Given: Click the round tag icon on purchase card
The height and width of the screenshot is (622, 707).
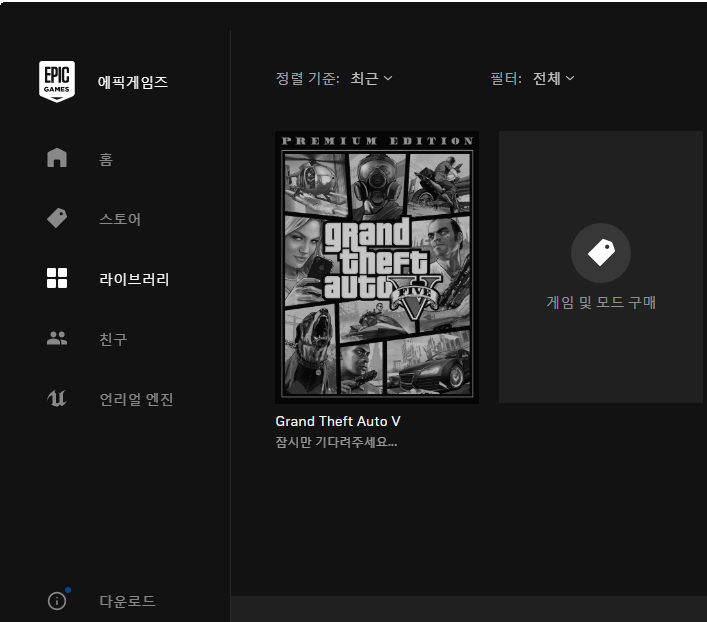Looking at the screenshot, I should [x=601, y=253].
